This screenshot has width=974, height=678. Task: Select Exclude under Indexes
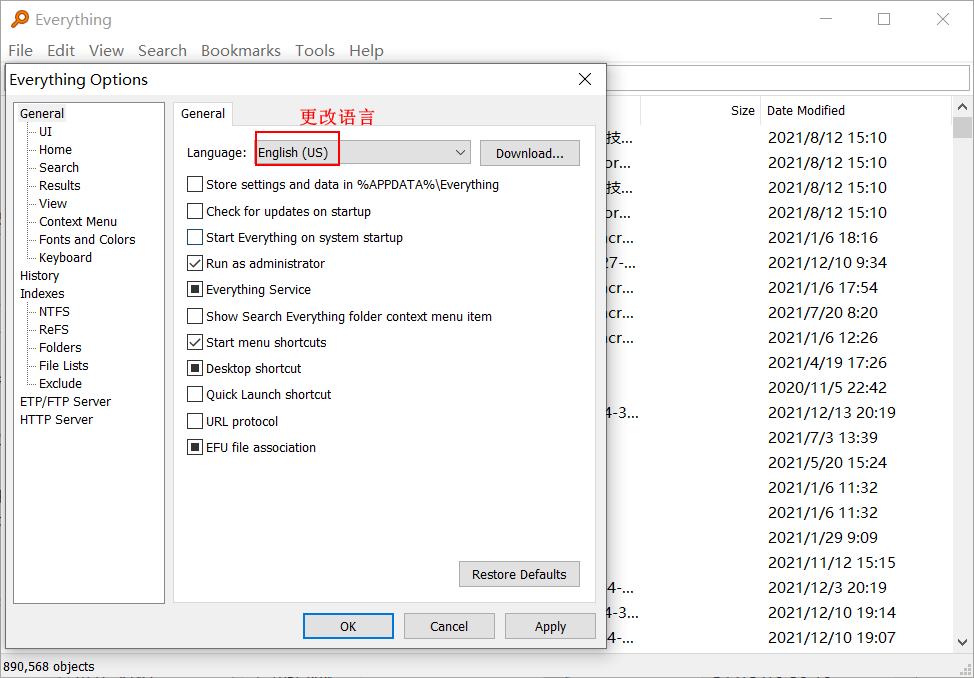pos(60,383)
